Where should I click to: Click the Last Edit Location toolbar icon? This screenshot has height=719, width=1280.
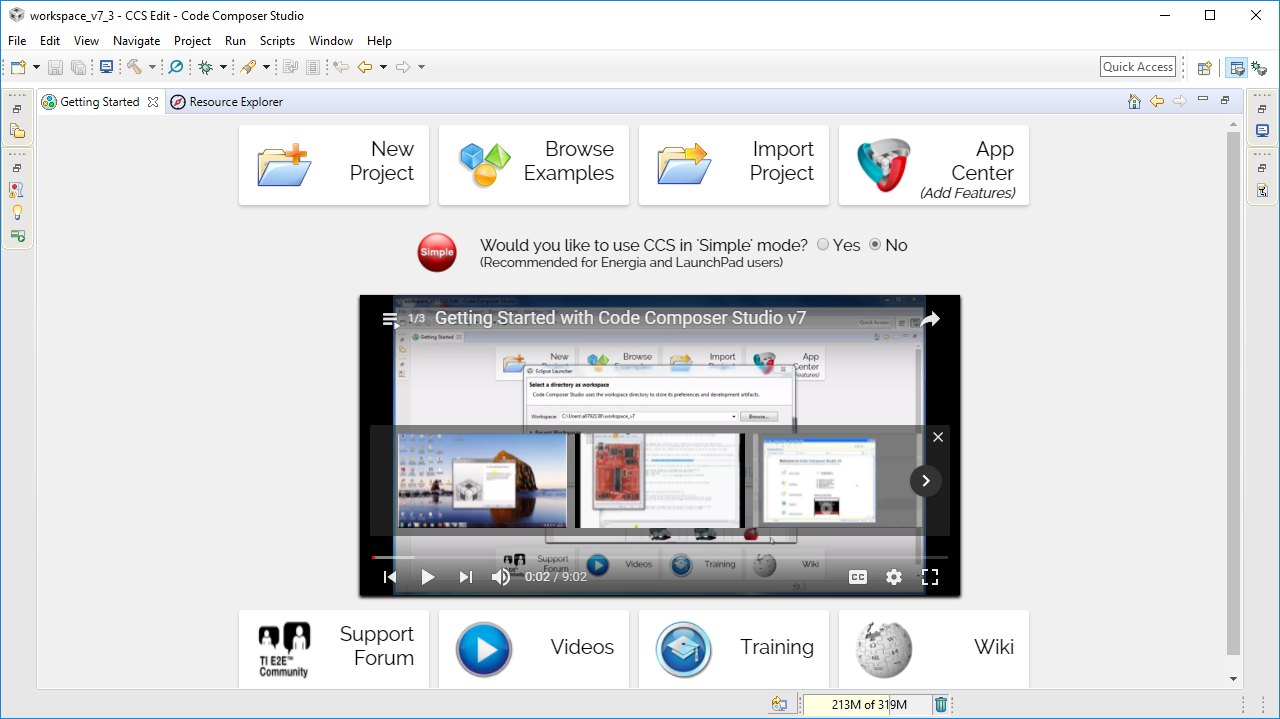pos(341,67)
